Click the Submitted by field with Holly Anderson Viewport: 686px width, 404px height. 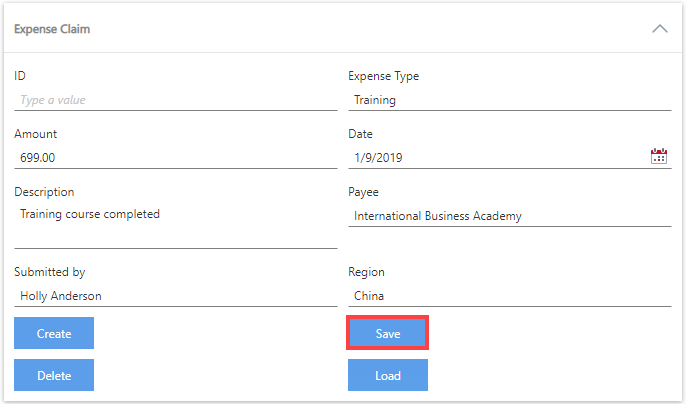tap(175, 296)
